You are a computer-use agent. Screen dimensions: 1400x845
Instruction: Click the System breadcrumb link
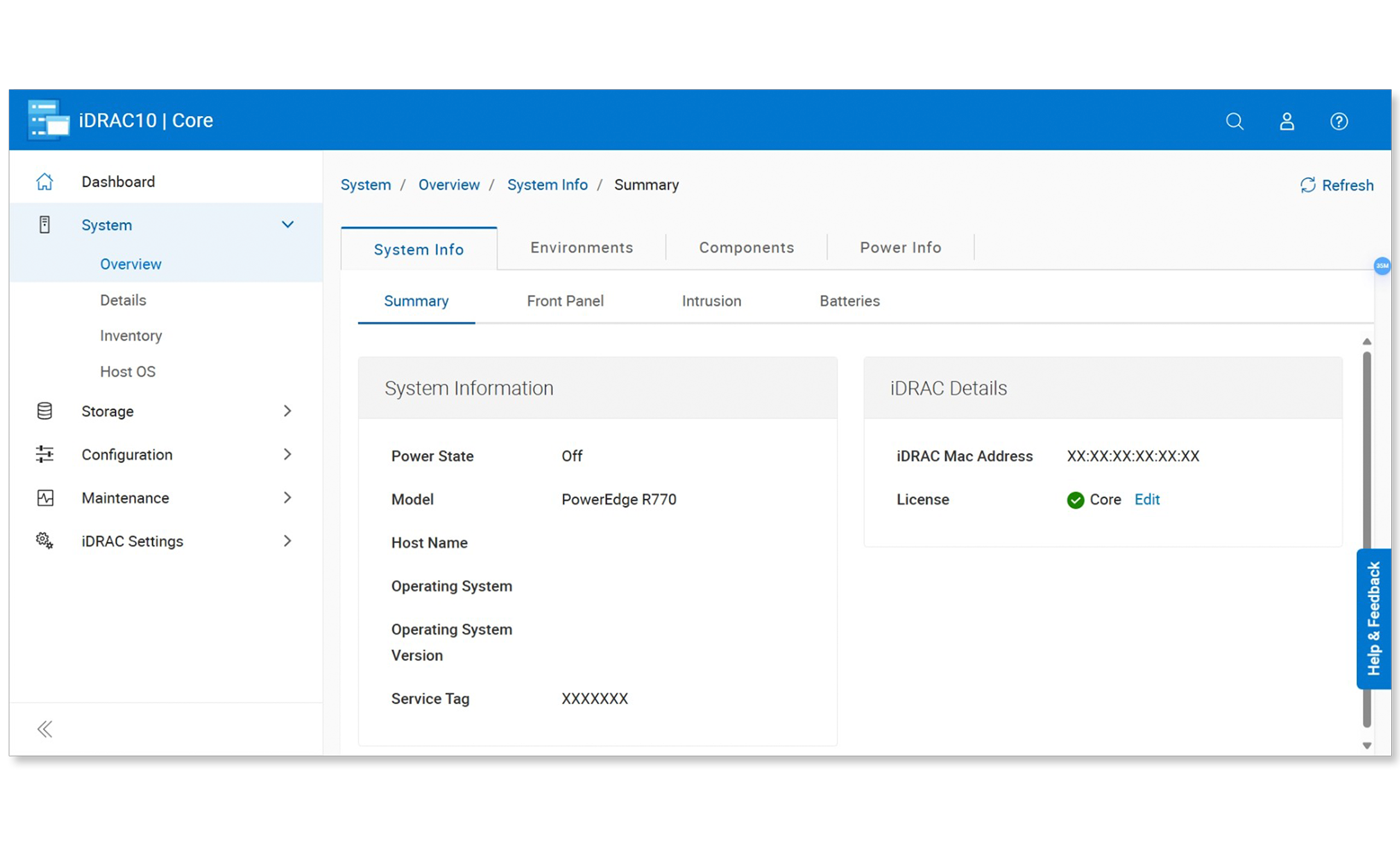pyautogui.click(x=365, y=185)
